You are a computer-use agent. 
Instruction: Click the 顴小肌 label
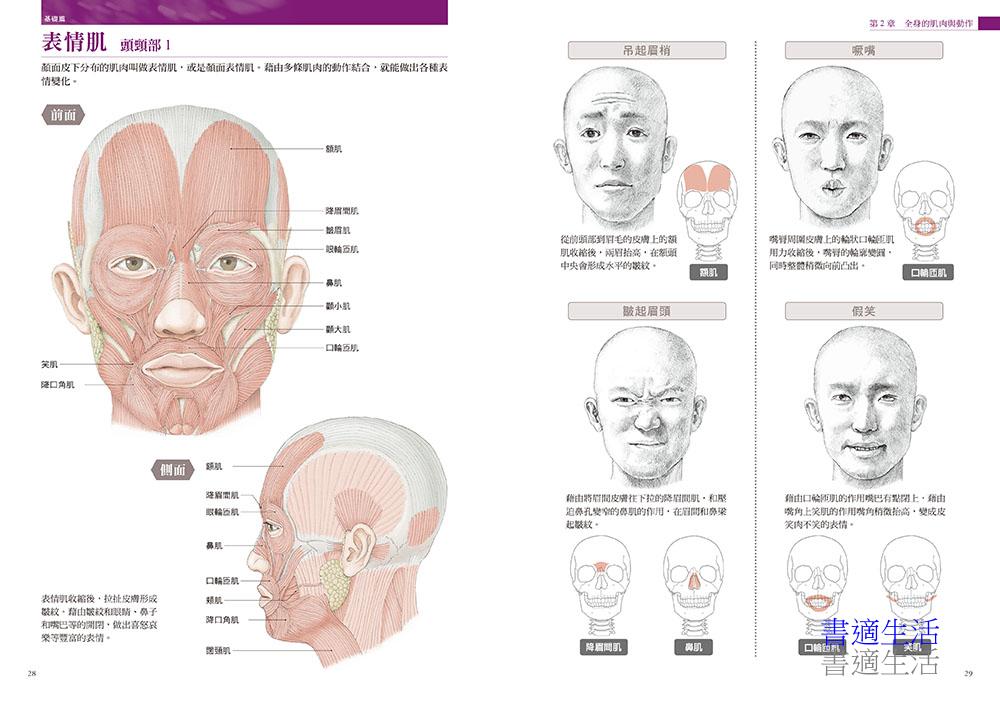(338, 306)
